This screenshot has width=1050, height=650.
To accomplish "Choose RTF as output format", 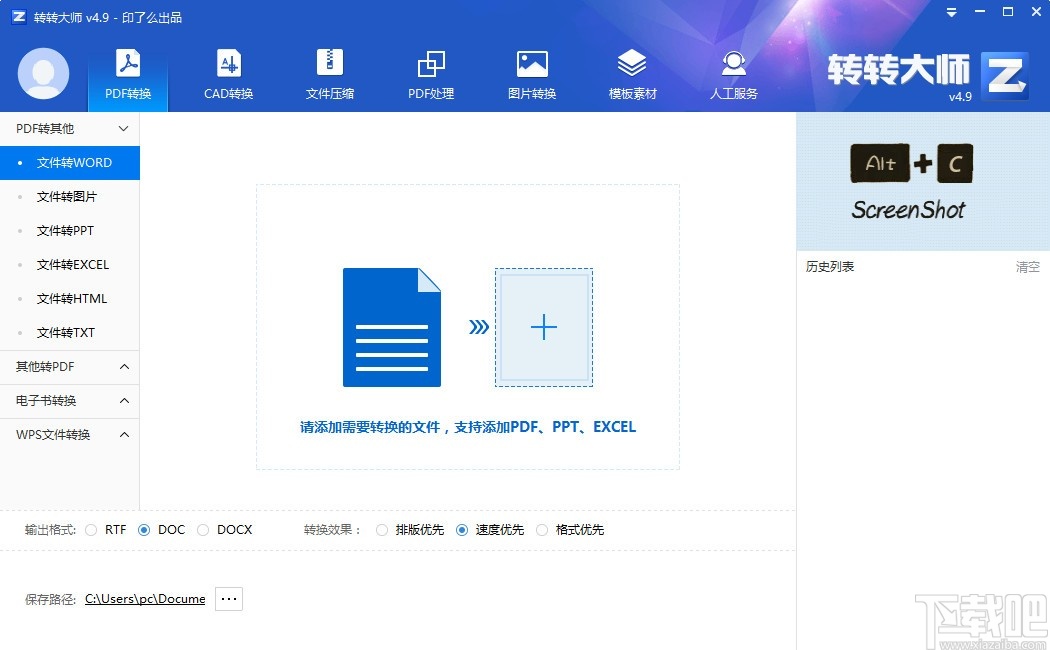I will click(x=91, y=530).
